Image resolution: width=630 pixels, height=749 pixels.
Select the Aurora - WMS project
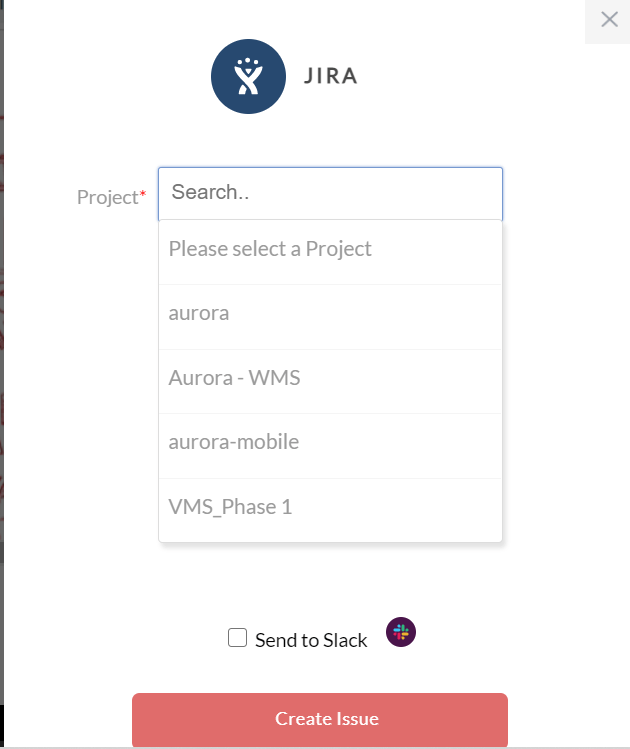[331, 381]
